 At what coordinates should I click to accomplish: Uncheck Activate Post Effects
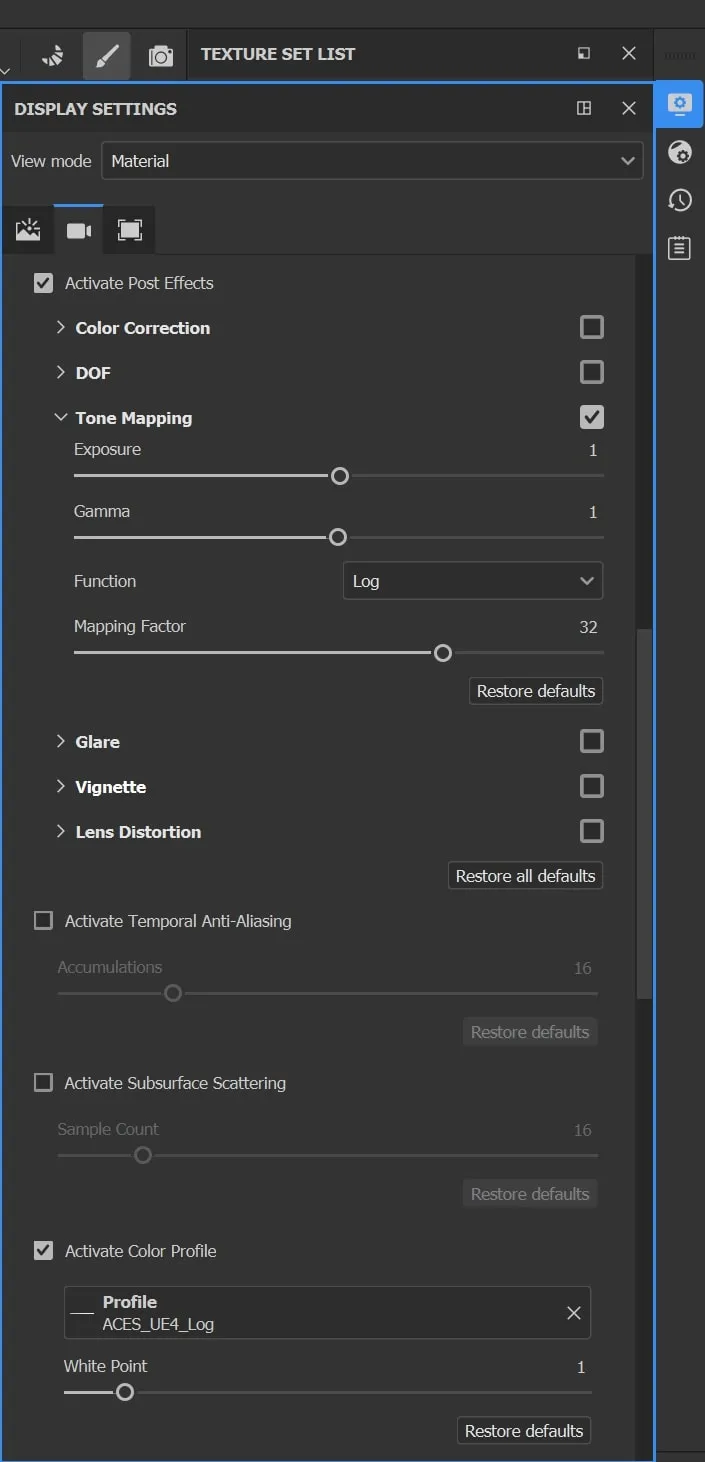[43, 283]
